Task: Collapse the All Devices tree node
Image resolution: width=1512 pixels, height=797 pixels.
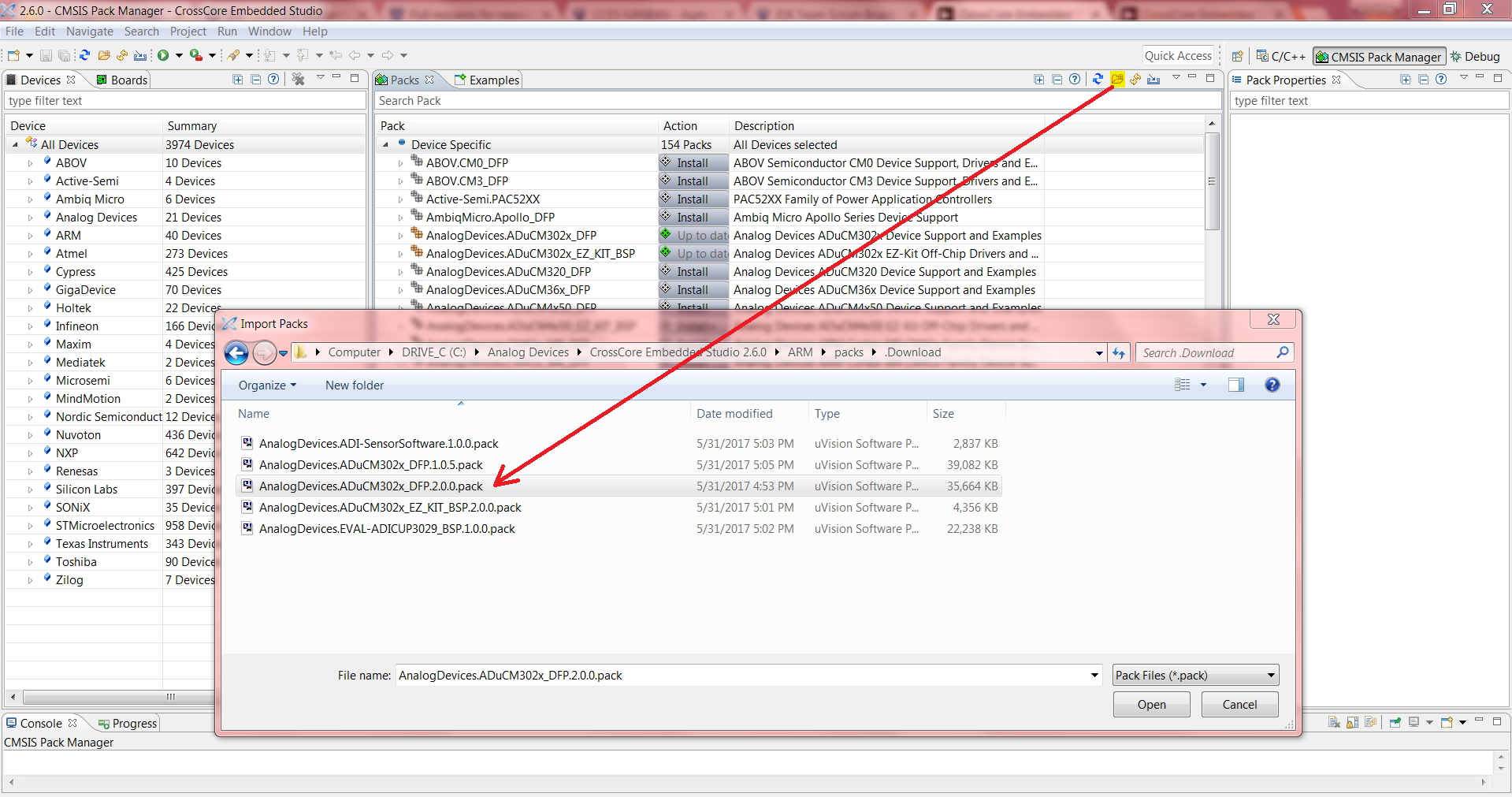Action: click(15, 145)
